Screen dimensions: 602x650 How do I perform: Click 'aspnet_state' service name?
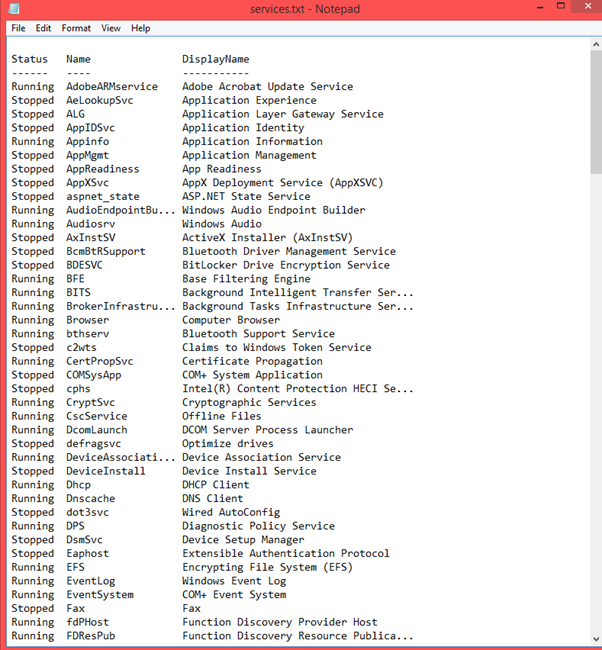[102, 196]
